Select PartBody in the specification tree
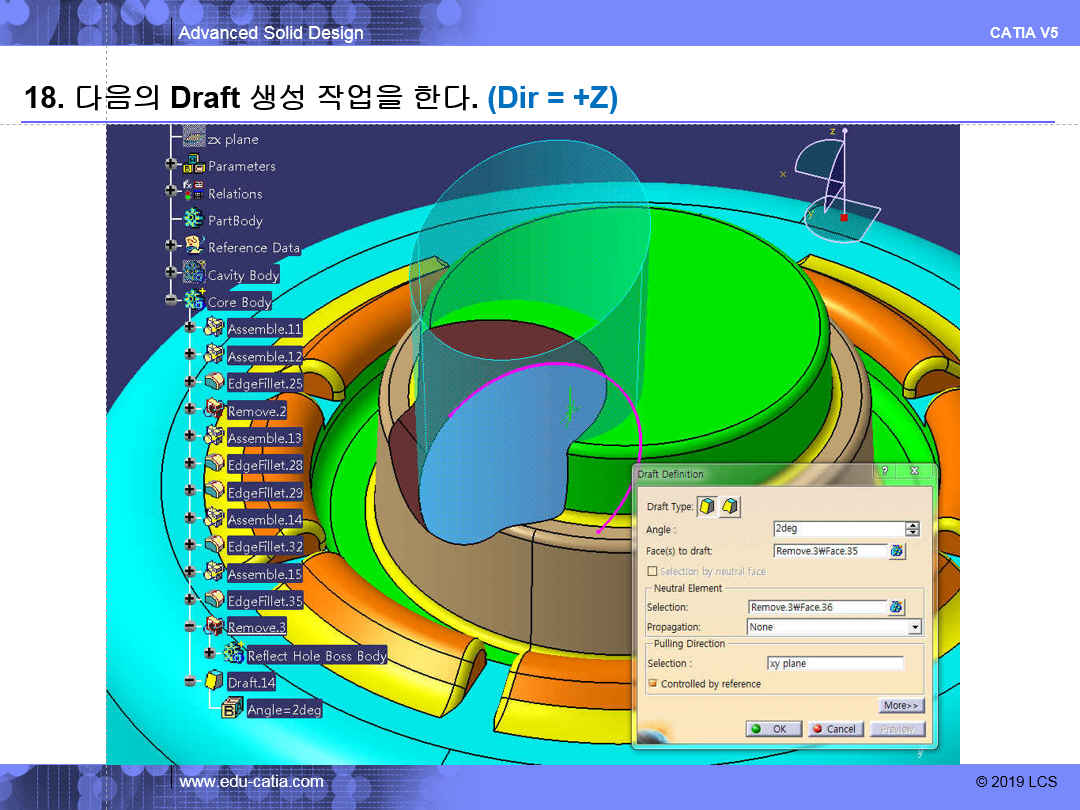Image resolution: width=1080 pixels, height=810 pixels. [x=234, y=220]
